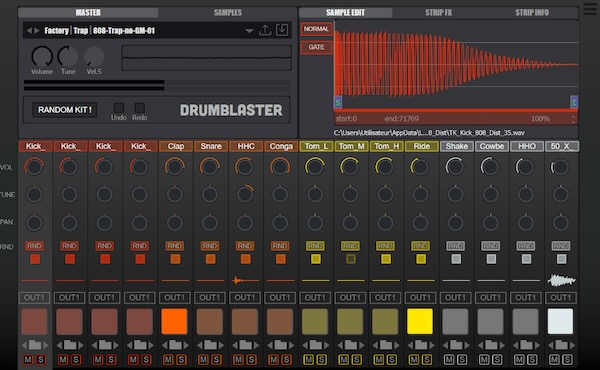Open preset dropdown arrow
This screenshot has width=600, height=370.
pyautogui.click(x=249, y=31)
